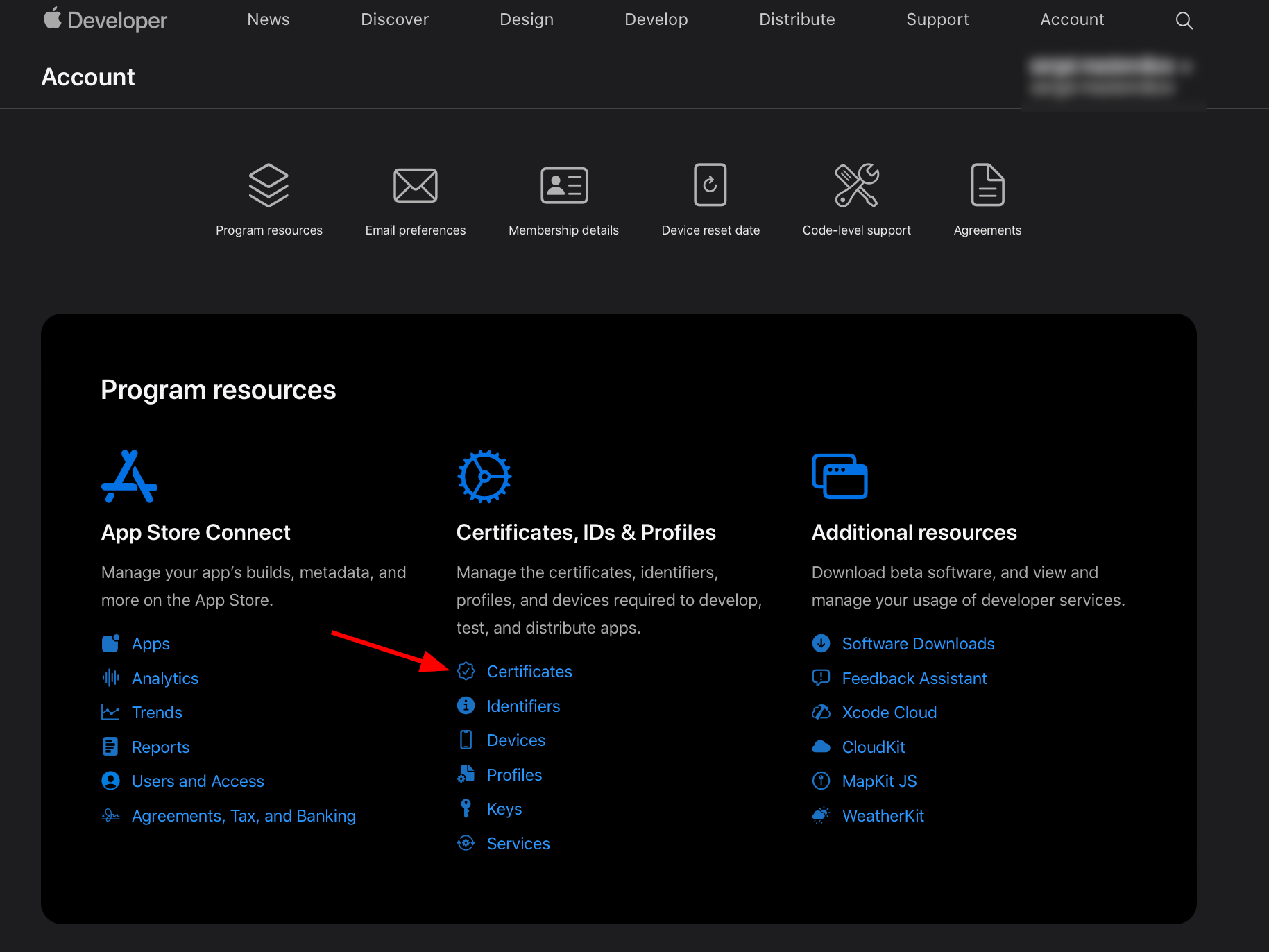Image resolution: width=1269 pixels, height=952 pixels.
Task: Go to the Design menu
Action: click(x=527, y=19)
